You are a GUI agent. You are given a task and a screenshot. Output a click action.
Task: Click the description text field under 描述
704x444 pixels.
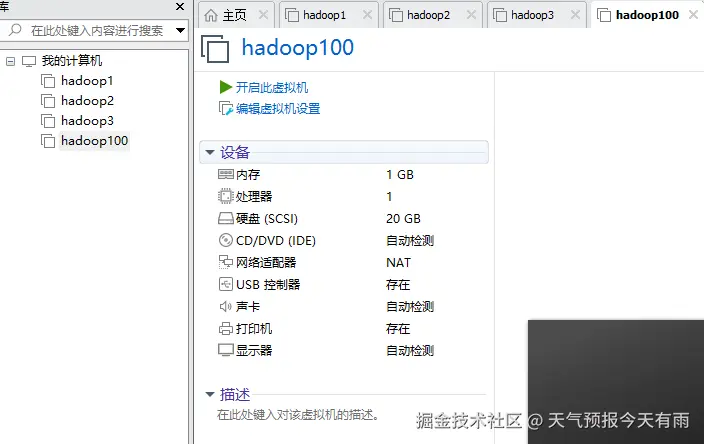point(298,415)
